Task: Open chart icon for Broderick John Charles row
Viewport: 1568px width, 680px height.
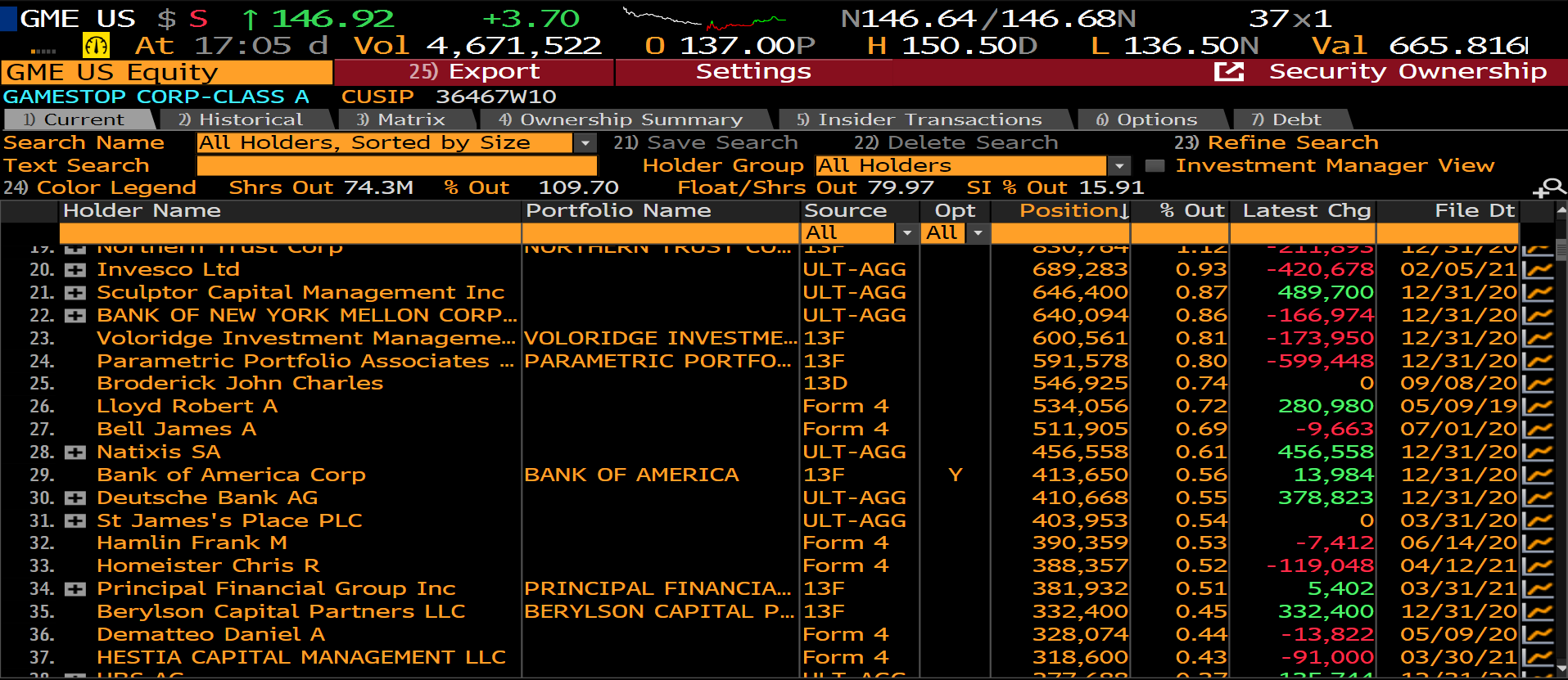Action: pyautogui.click(x=1537, y=383)
